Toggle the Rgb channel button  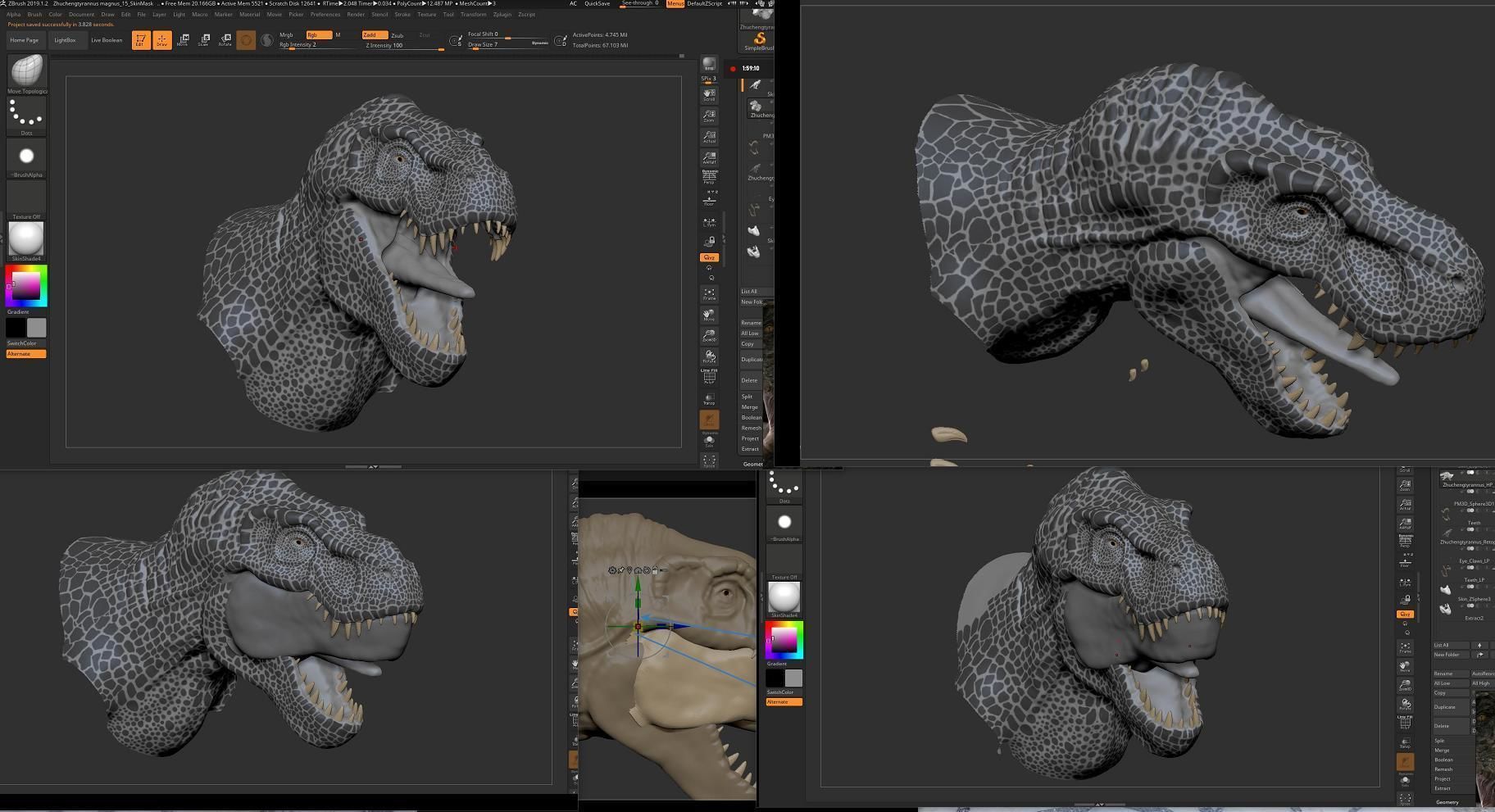click(x=319, y=35)
